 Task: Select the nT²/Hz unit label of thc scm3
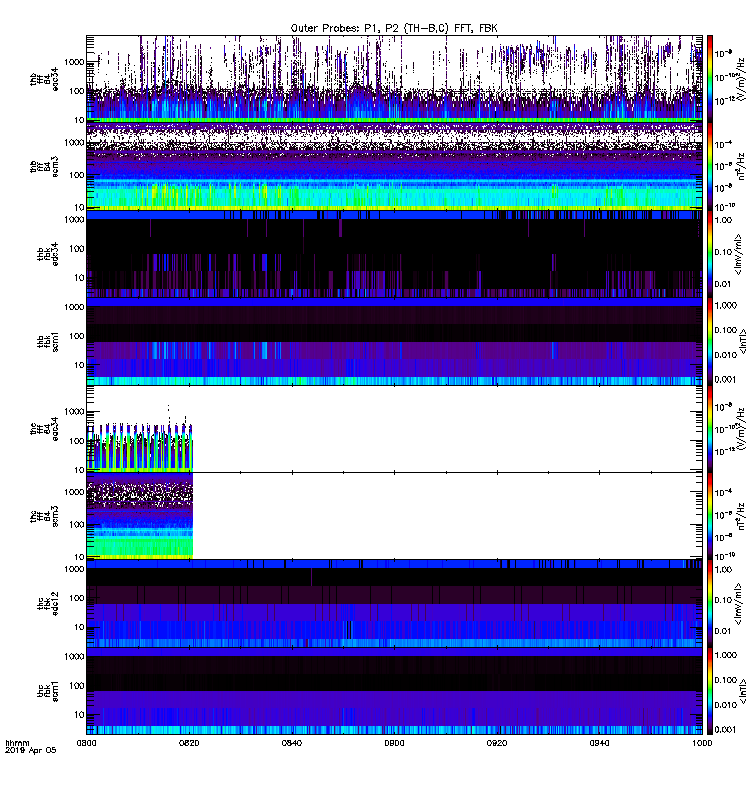tap(741, 516)
